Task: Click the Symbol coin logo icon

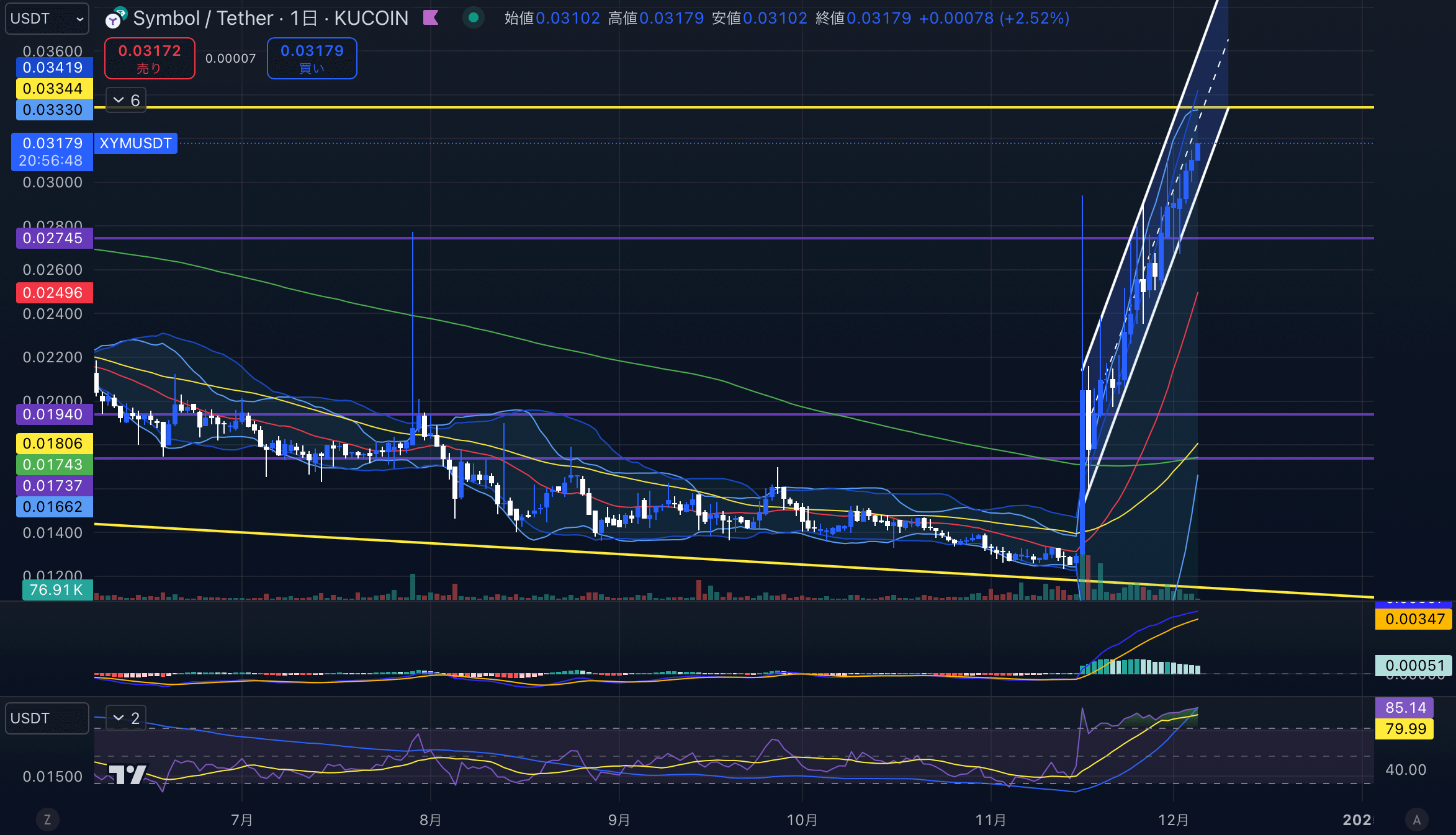Action: coord(115,19)
